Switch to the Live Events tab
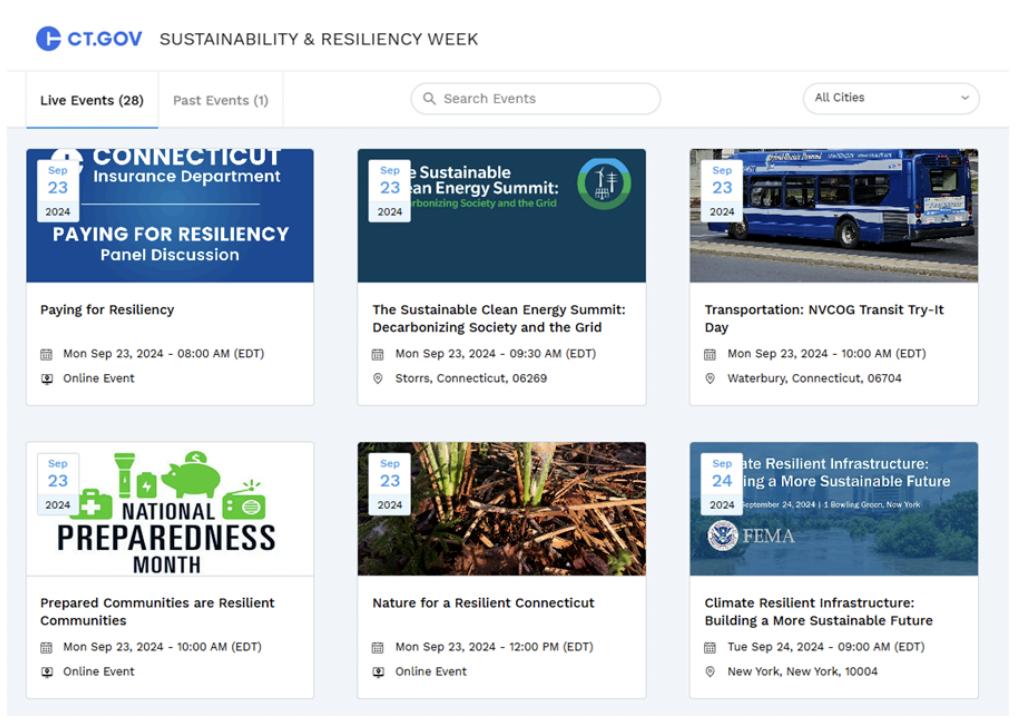The width and height of the screenshot is (1016, 726). pos(92,100)
